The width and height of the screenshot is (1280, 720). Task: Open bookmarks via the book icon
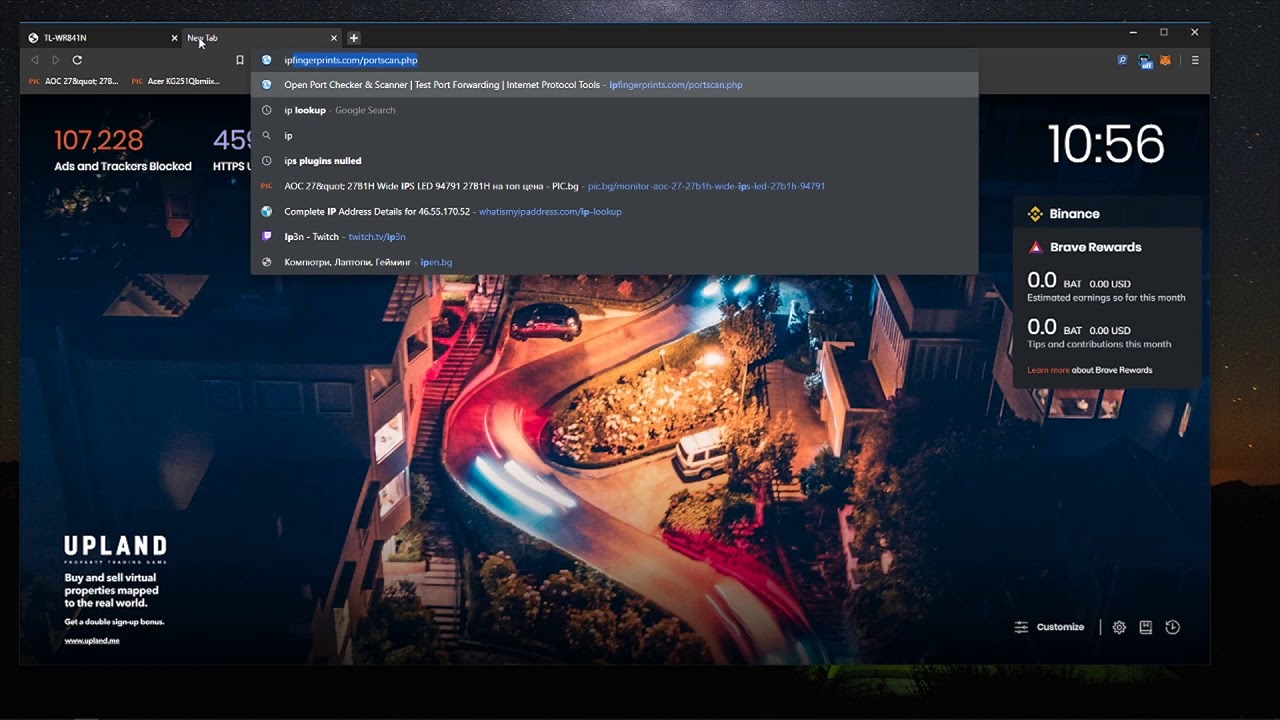point(1146,627)
